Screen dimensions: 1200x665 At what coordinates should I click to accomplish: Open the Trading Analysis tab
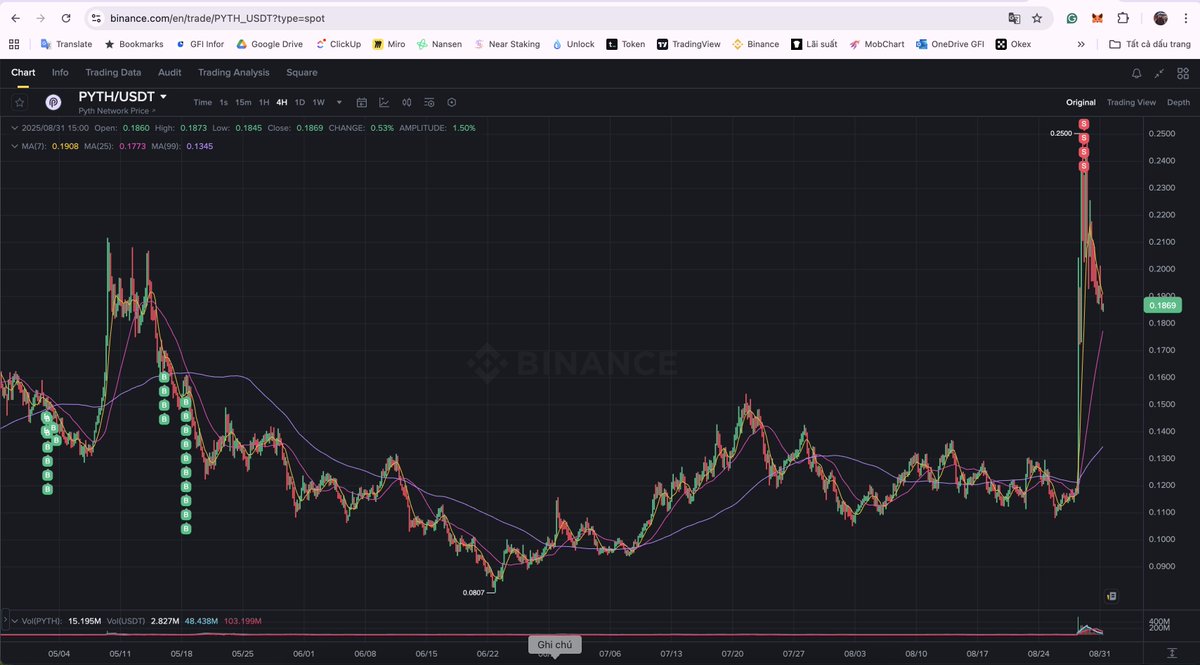pyautogui.click(x=234, y=72)
